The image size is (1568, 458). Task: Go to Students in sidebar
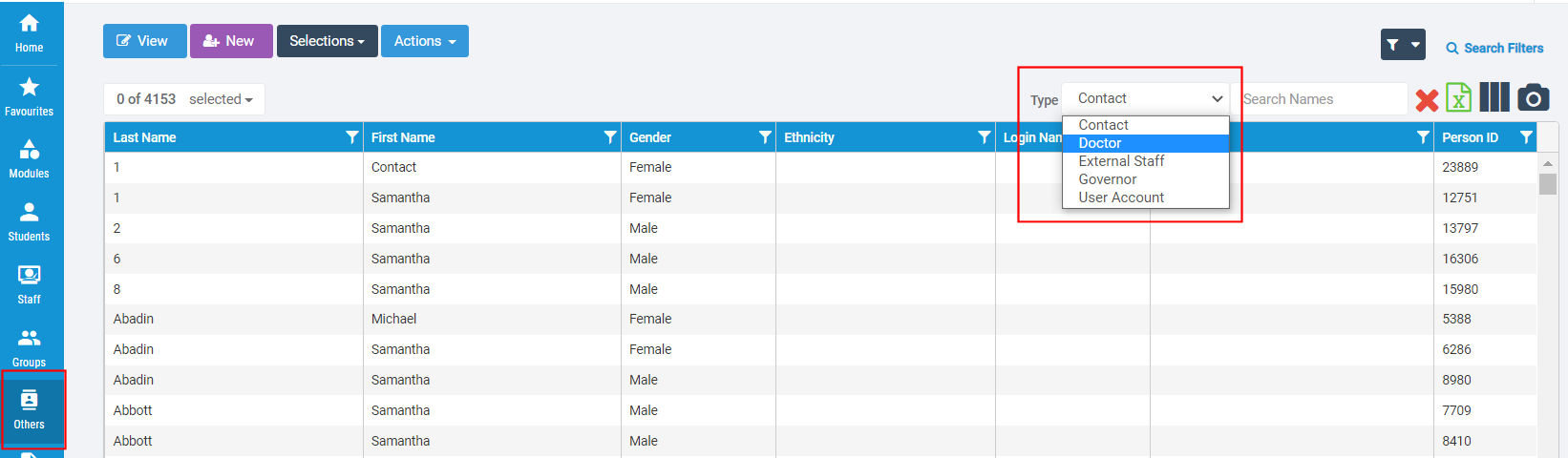pyautogui.click(x=29, y=221)
